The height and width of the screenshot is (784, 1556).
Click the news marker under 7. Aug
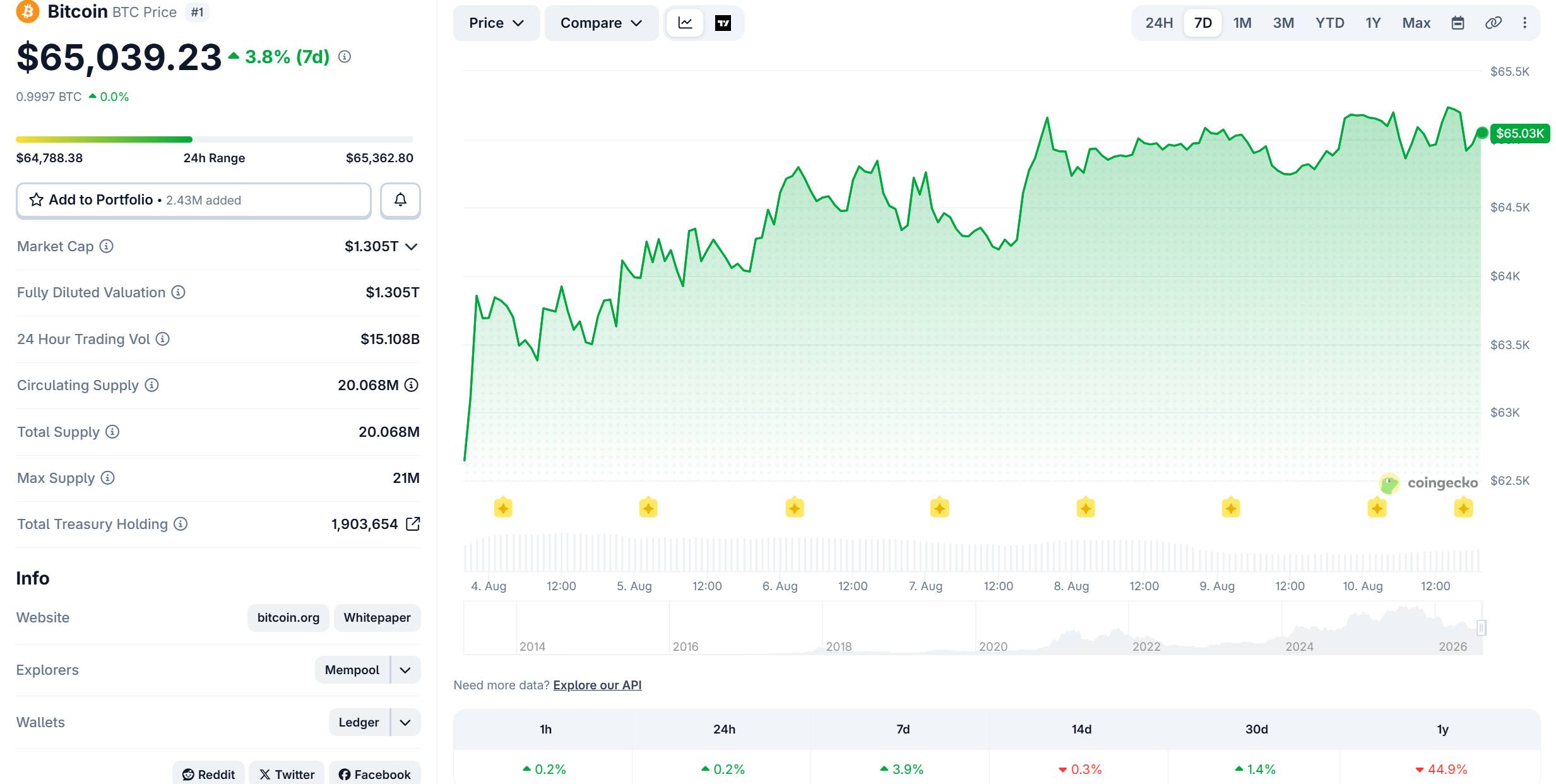[939, 508]
